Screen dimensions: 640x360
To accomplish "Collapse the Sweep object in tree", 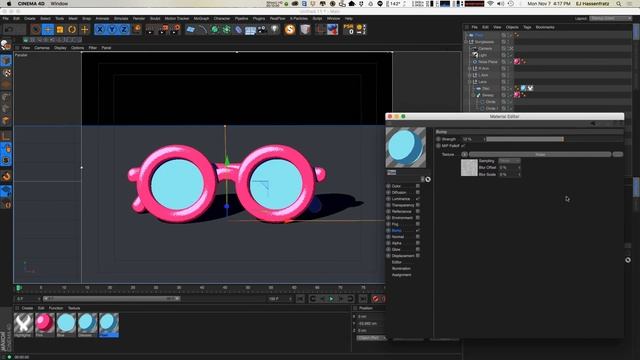I will tap(473, 95).
